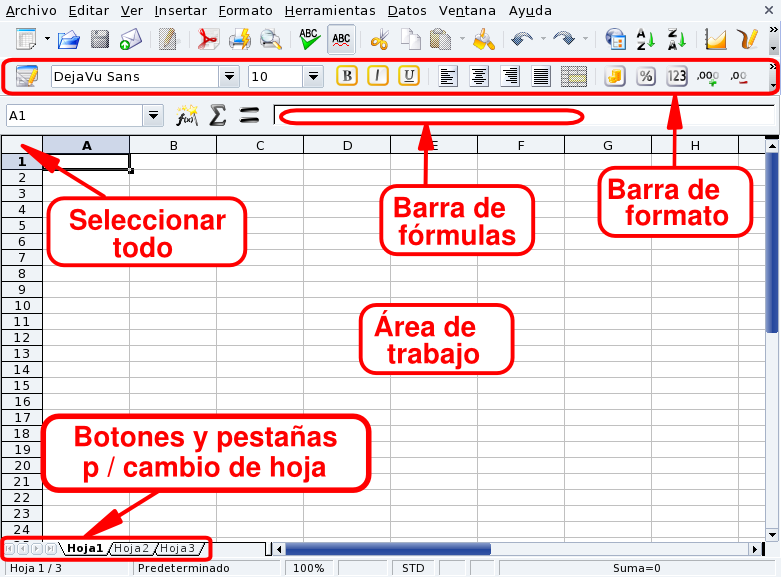Insert Chart icon
The width and height of the screenshot is (781, 577).
pos(715,39)
